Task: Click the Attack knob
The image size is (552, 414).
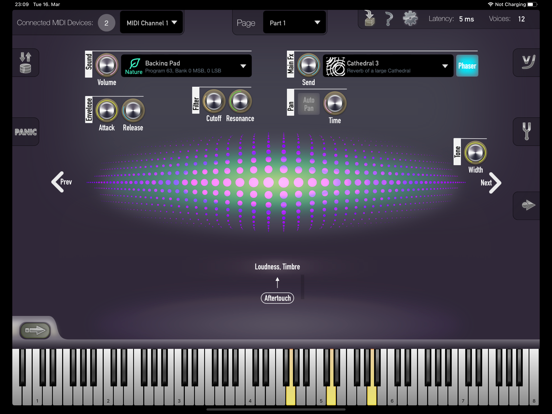Action: pyautogui.click(x=107, y=111)
